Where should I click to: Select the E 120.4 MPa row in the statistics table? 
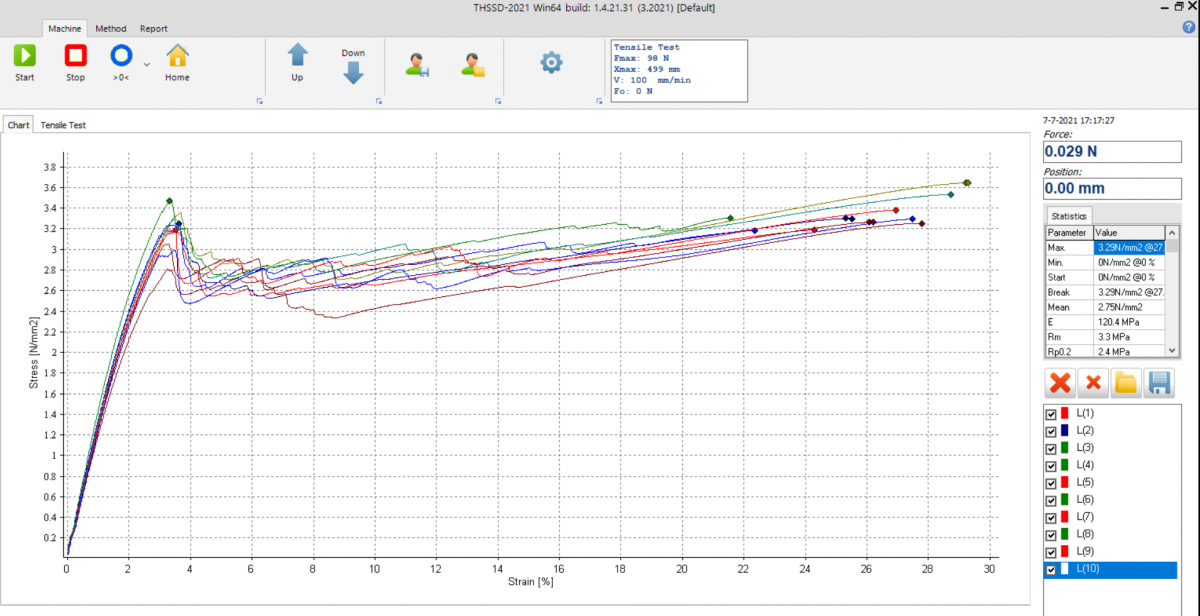tap(1105, 322)
